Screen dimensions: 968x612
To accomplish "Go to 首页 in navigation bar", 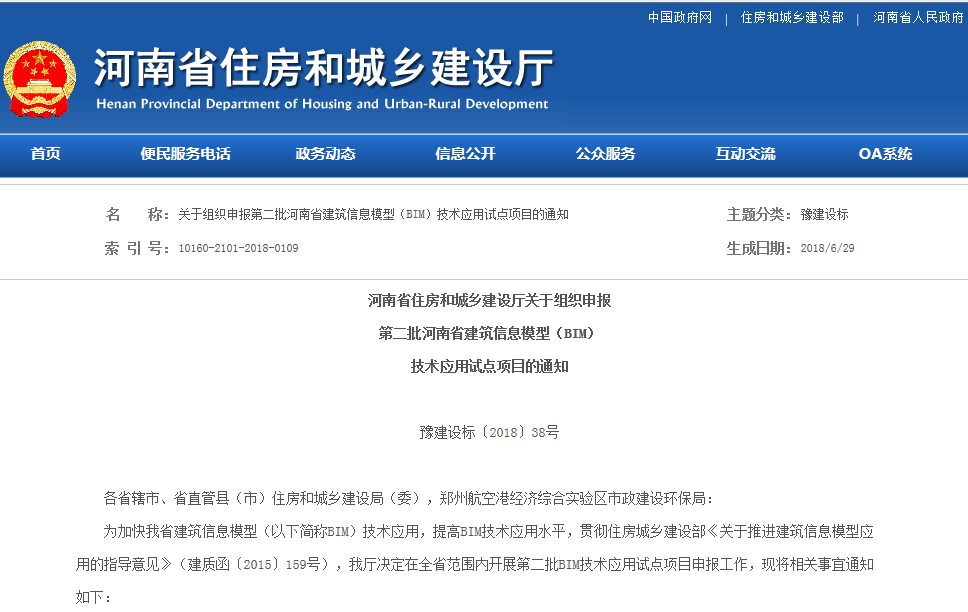I will [45, 154].
